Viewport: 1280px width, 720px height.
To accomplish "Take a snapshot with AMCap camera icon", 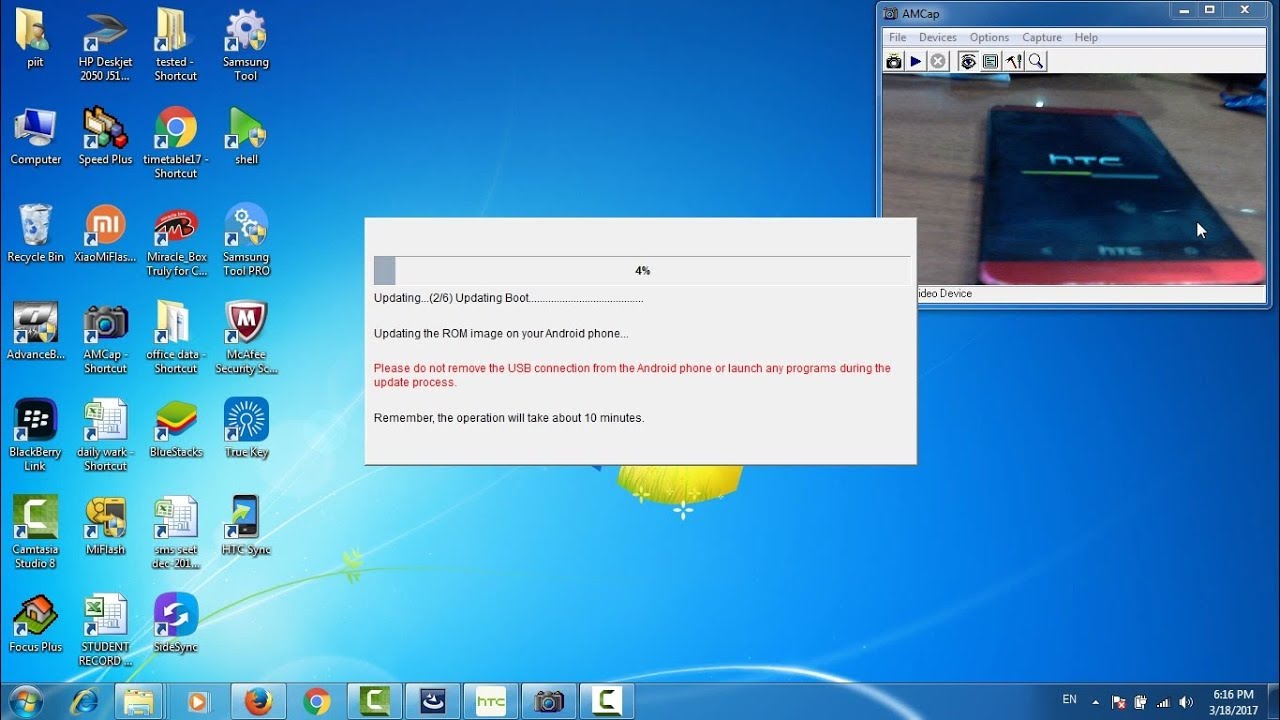I will pos(893,61).
